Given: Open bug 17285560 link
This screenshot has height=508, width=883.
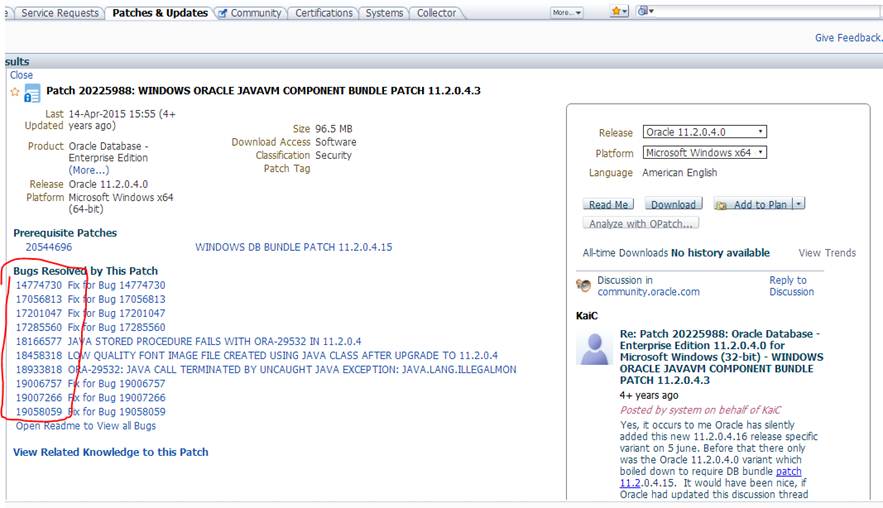Looking at the screenshot, I should point(38,327).
